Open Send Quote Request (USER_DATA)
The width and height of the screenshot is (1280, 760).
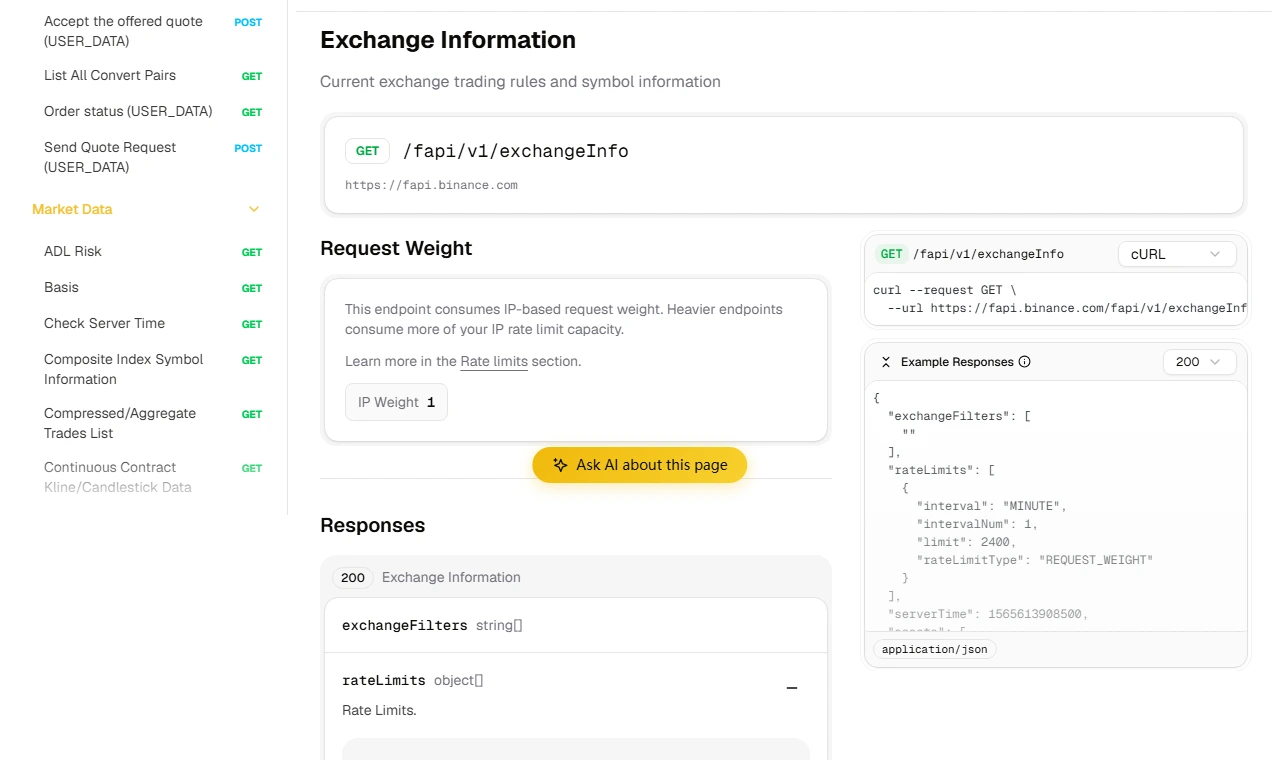tap(110, 157)
